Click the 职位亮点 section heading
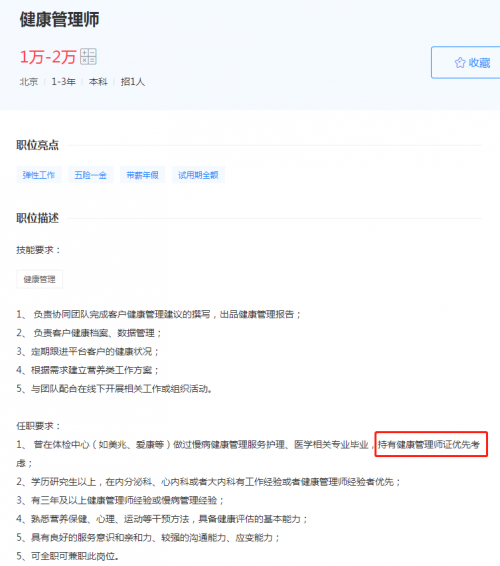The height and width of the screenshot is (566, 500). [x=38, y=145]
